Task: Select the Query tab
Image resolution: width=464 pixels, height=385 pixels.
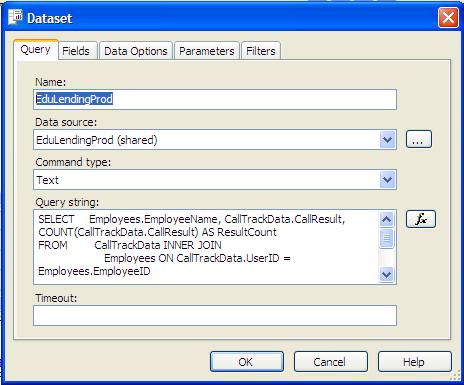Action: tap(36, 50)
